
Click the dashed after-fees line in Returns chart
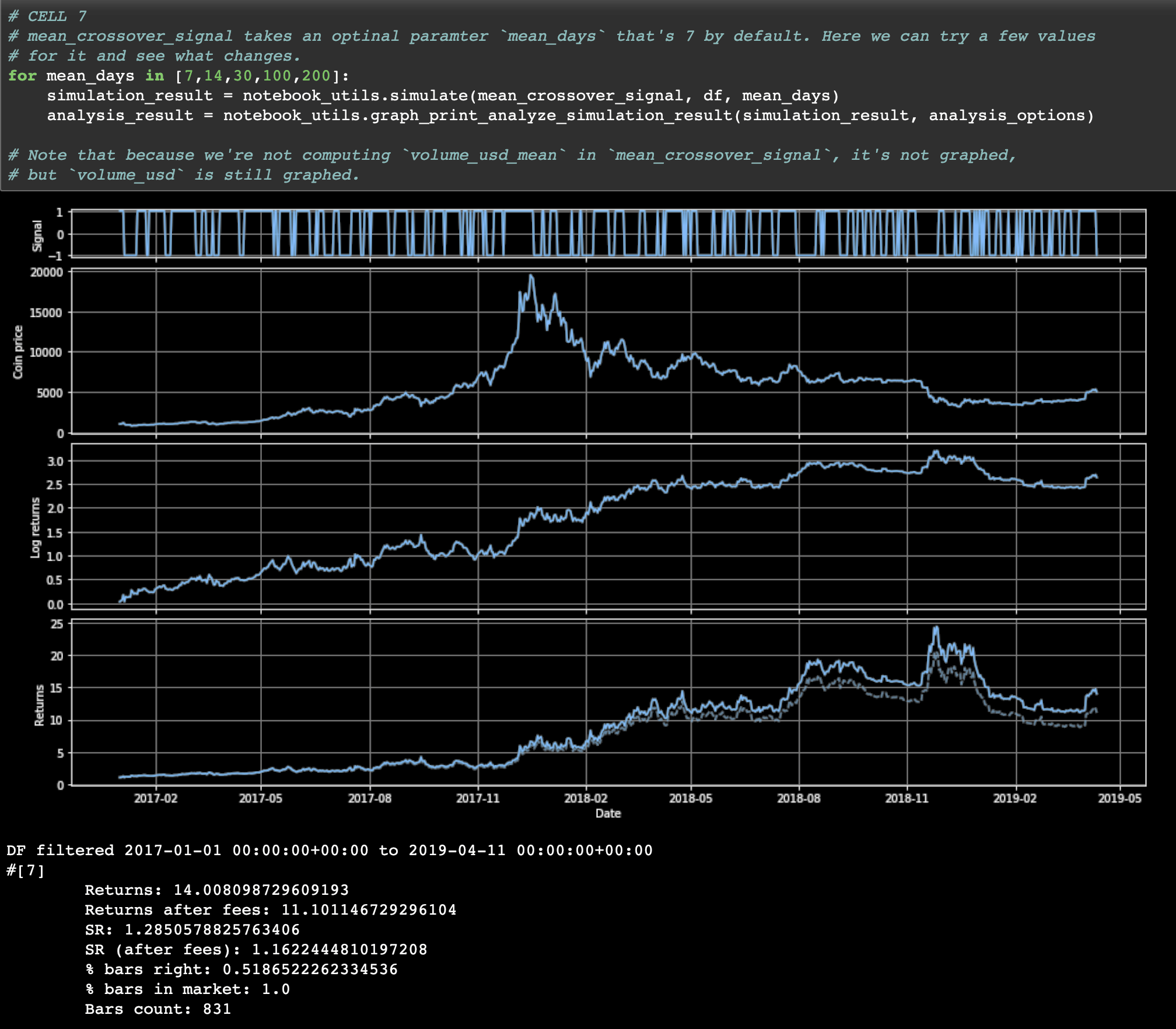(875, 694)
